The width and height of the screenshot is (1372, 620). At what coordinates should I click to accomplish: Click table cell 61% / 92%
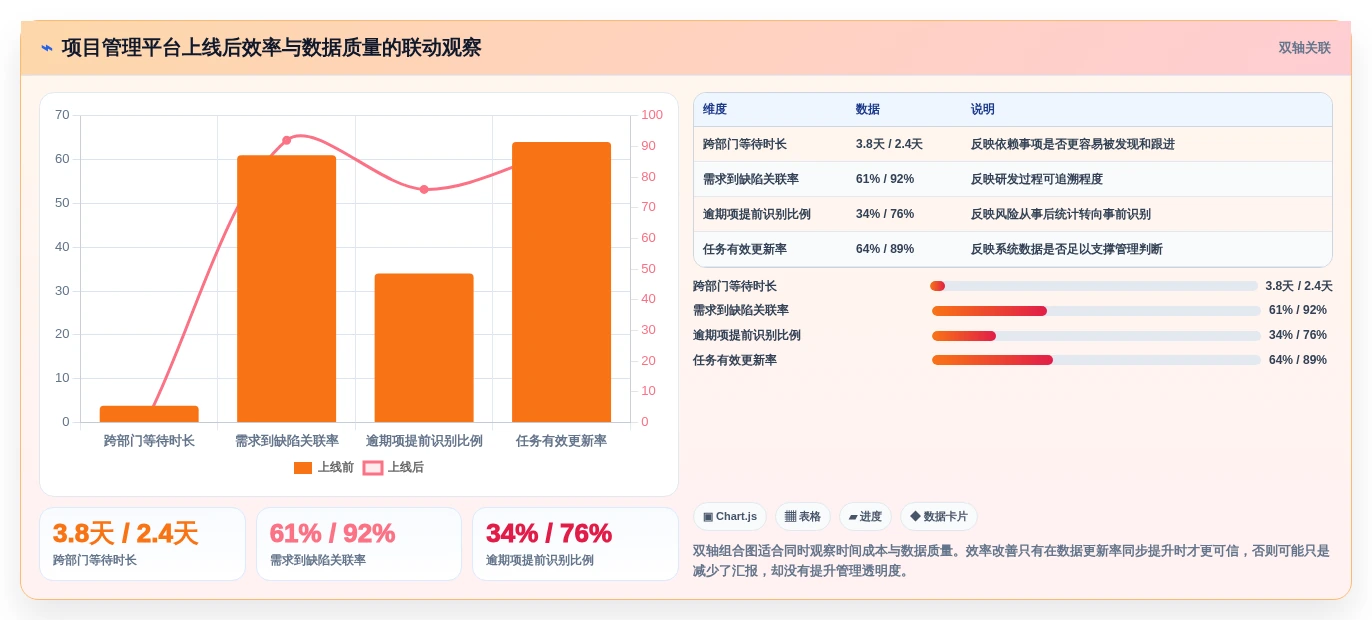coord(885,179)
